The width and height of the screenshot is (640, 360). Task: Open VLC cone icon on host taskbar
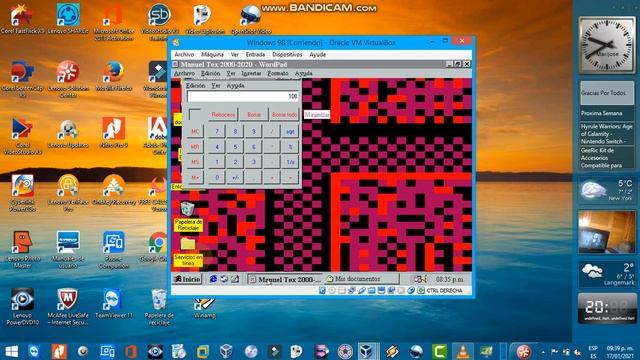pyautogui.click(x=462, y=351)
